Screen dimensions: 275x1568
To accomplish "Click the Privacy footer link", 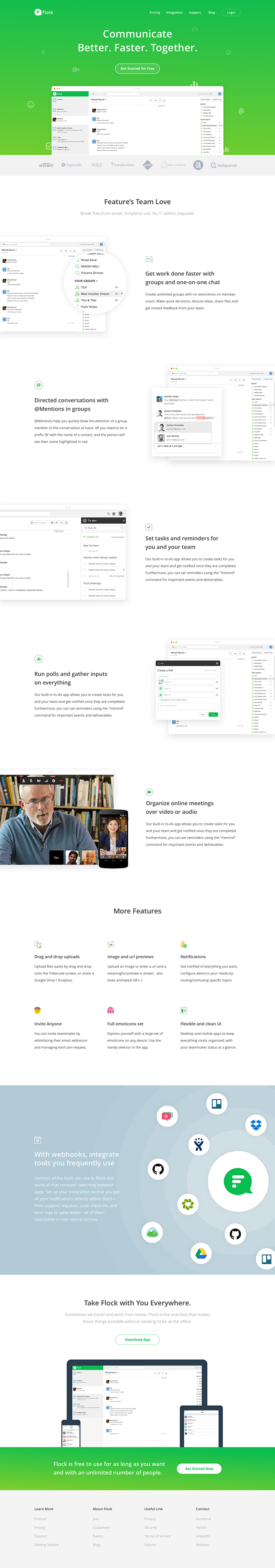I will click(150, 1519).
